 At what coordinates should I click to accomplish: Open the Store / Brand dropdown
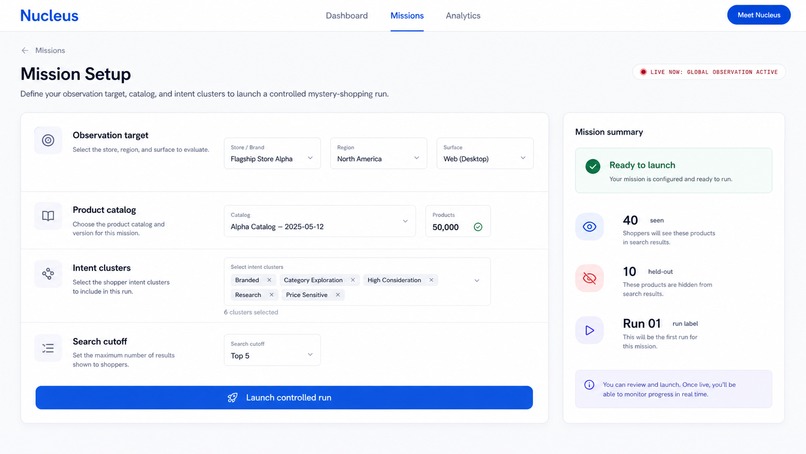[272, 153]
